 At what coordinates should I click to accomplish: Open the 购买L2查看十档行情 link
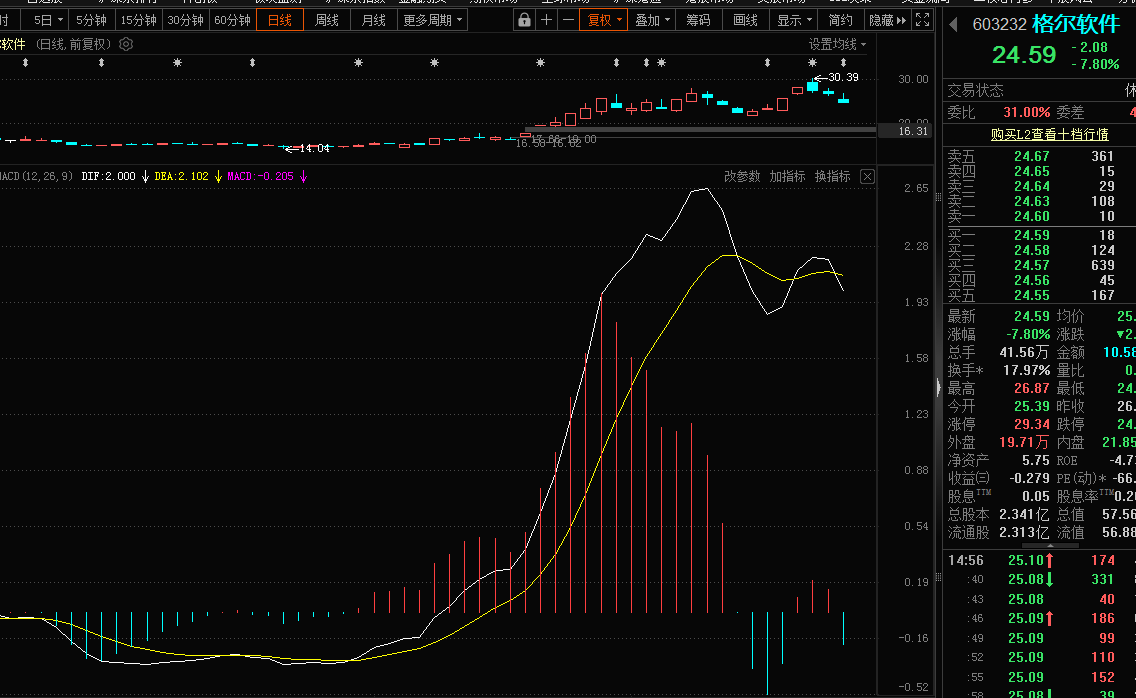tap(1050, 135)
